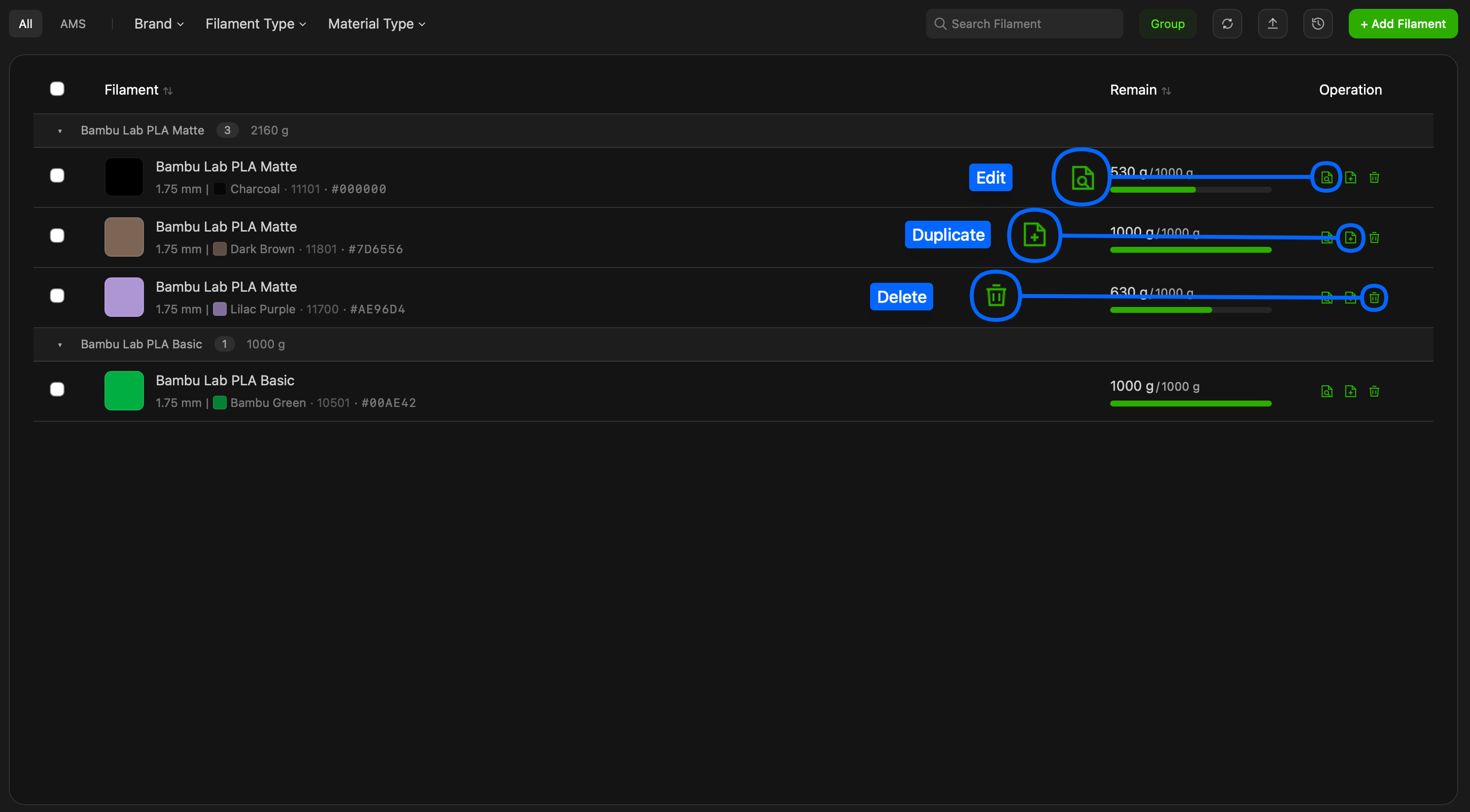Click the small Bambu Green swatch near 10501

220,403
